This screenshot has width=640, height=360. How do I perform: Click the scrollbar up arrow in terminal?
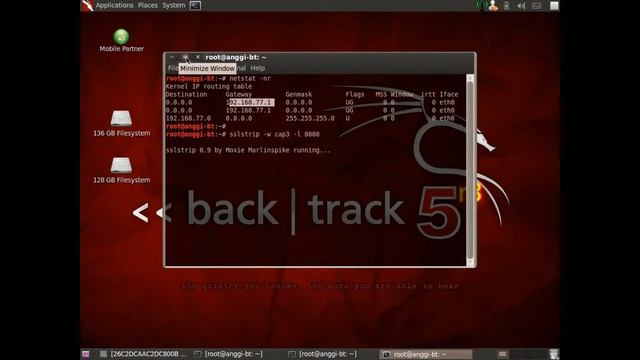470,78
